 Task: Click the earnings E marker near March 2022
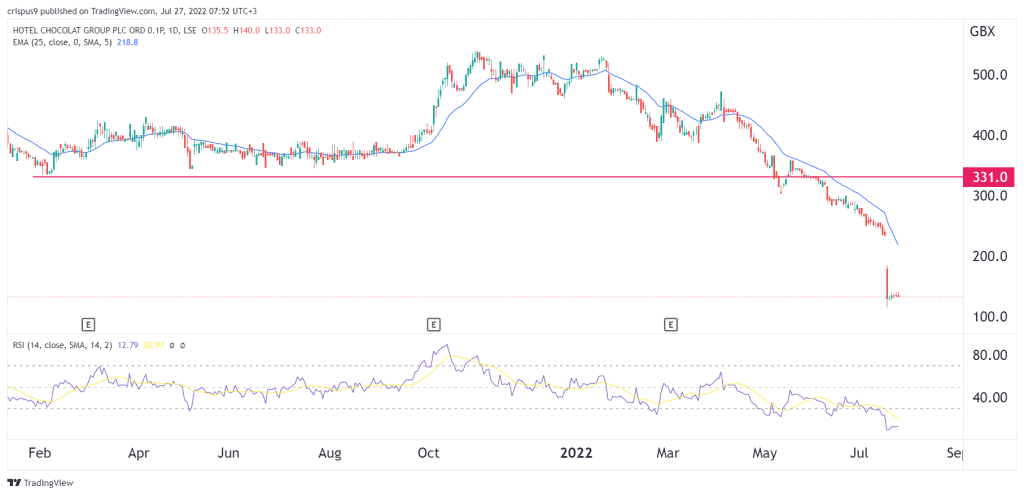670,323
